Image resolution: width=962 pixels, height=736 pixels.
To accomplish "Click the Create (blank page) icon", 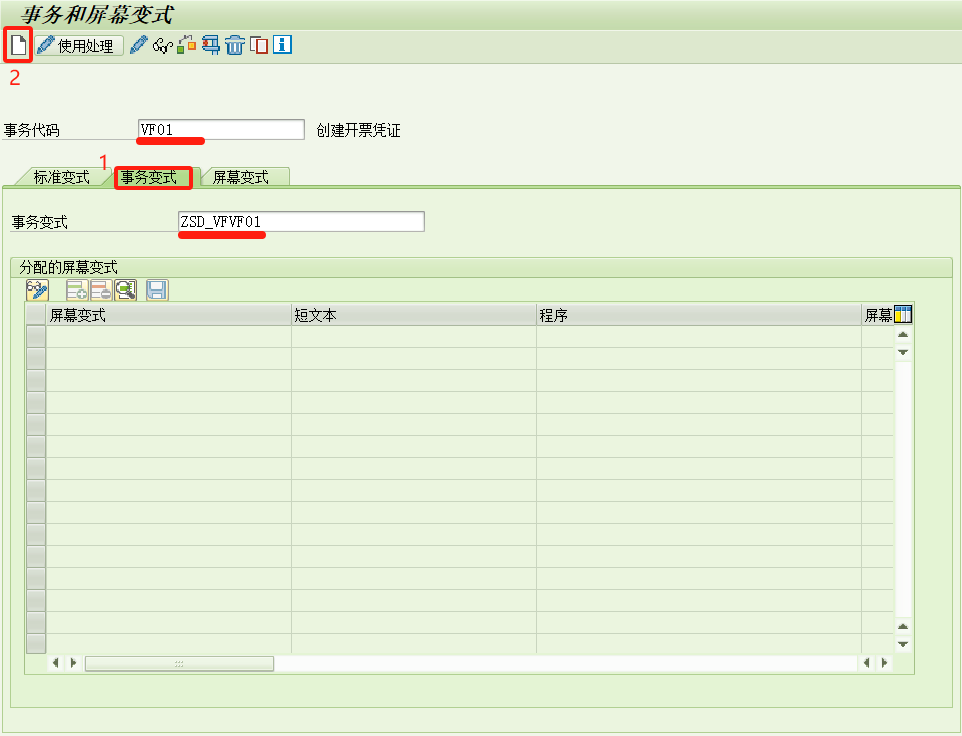I will coord(18,45).
